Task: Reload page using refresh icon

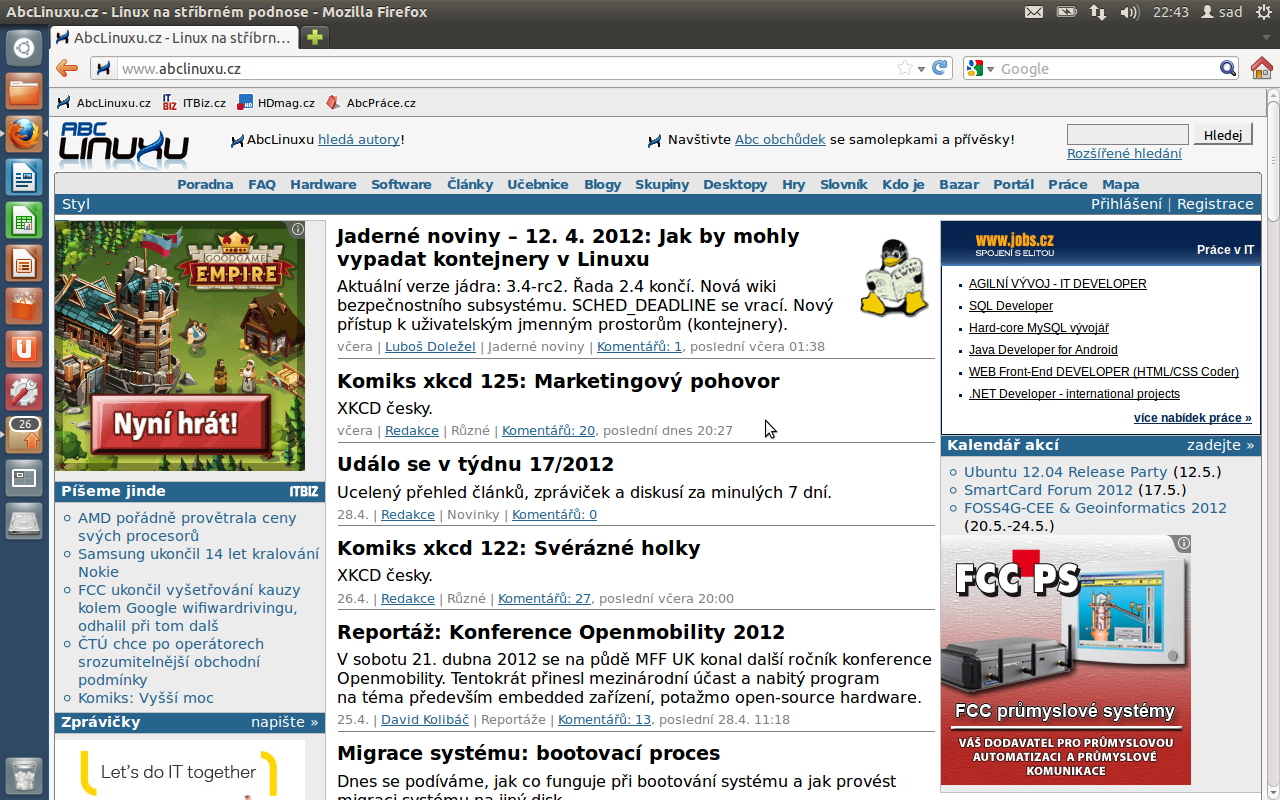Action: point(939,68)
